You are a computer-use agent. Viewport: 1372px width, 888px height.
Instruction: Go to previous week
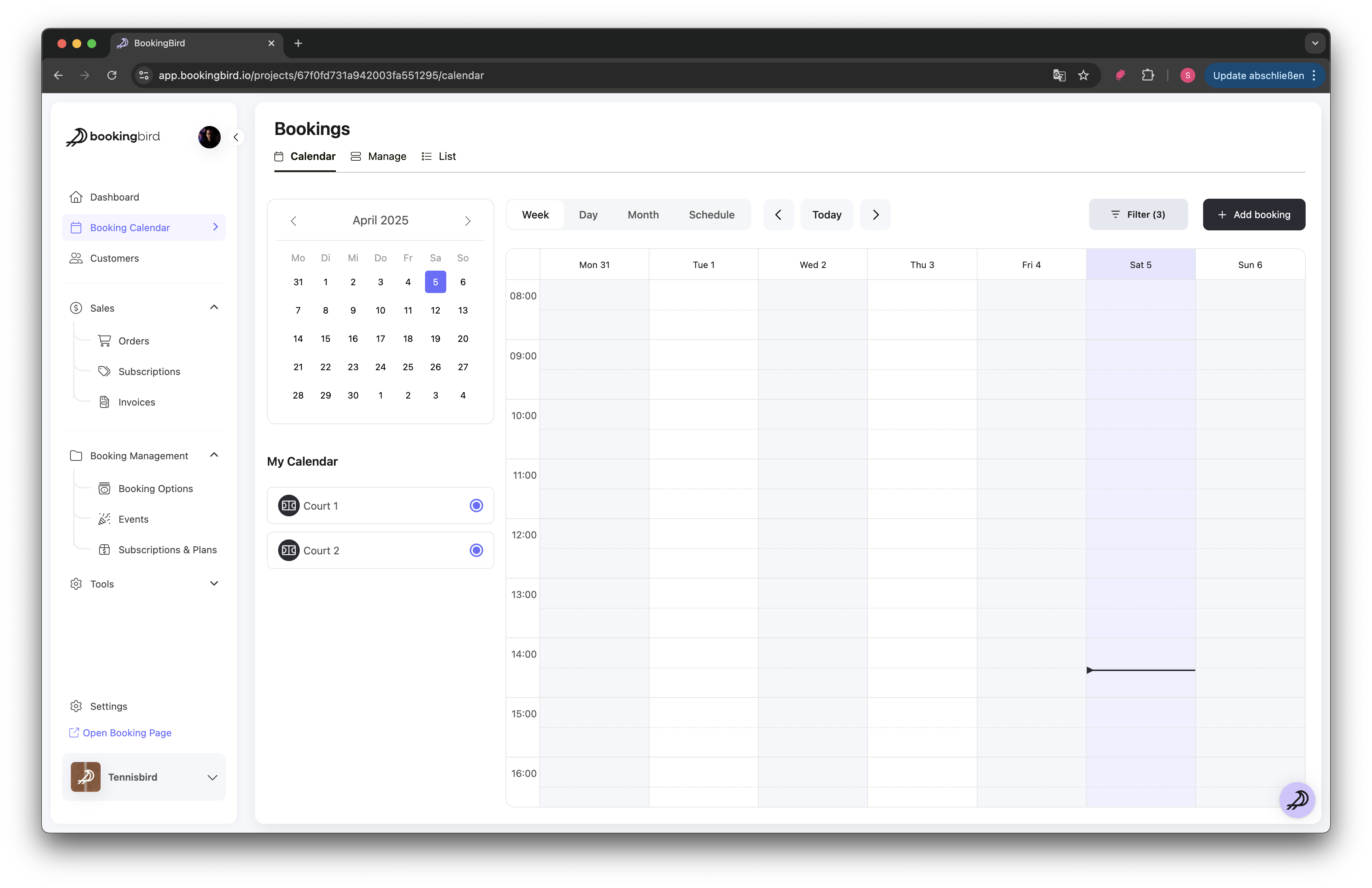click(x=778, y=215)
